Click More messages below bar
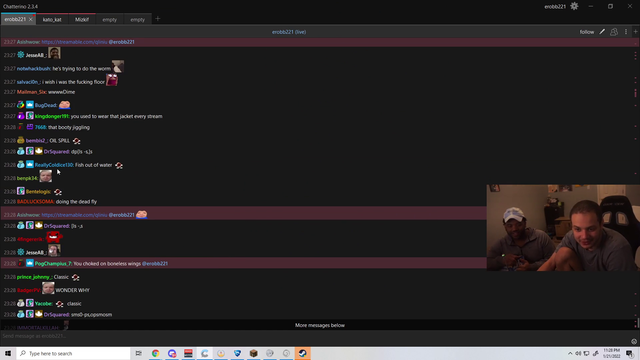 (320, 325)
